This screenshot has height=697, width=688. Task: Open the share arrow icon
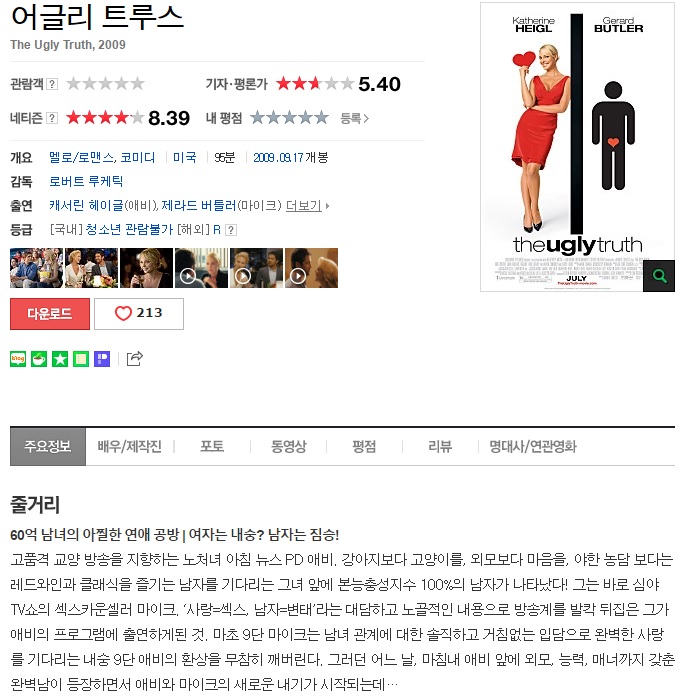coord(135,358)
